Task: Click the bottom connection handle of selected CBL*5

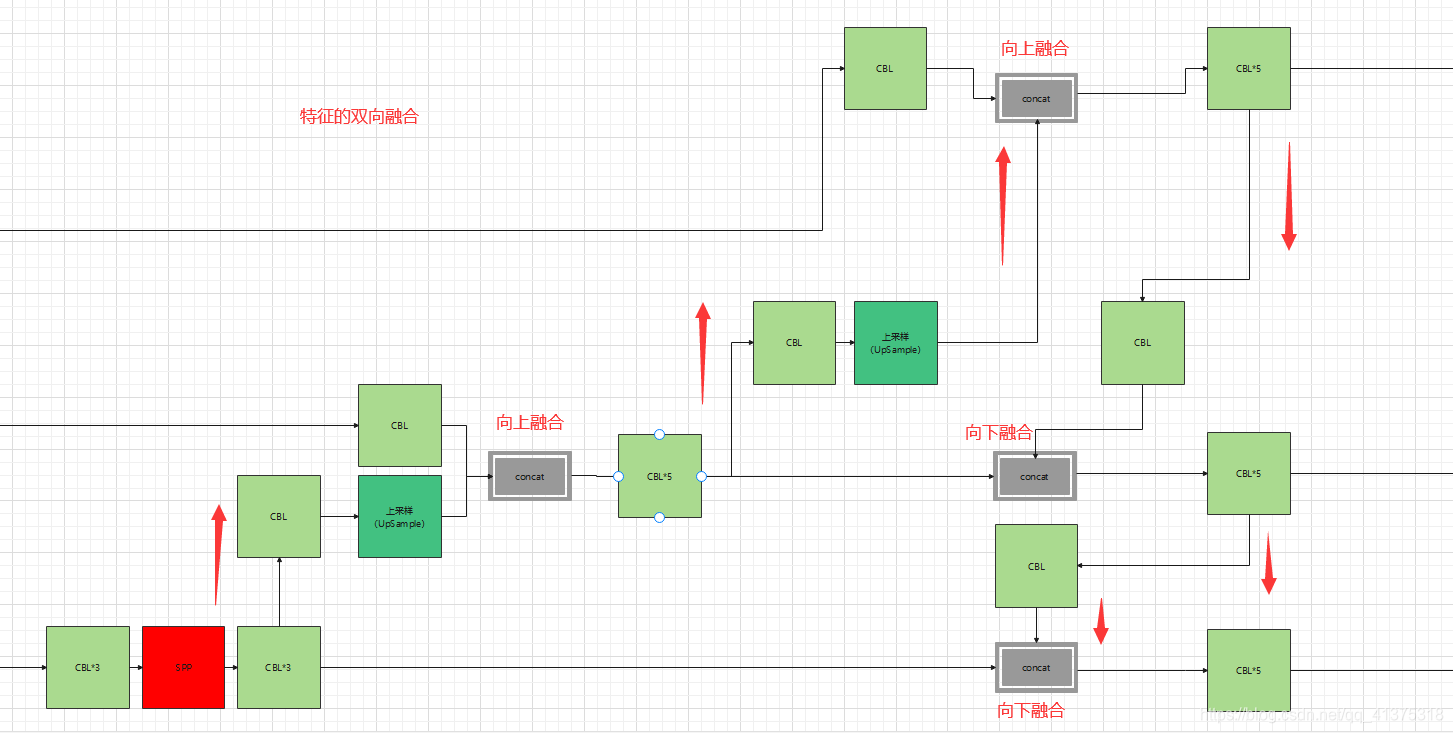Action: 659,517
